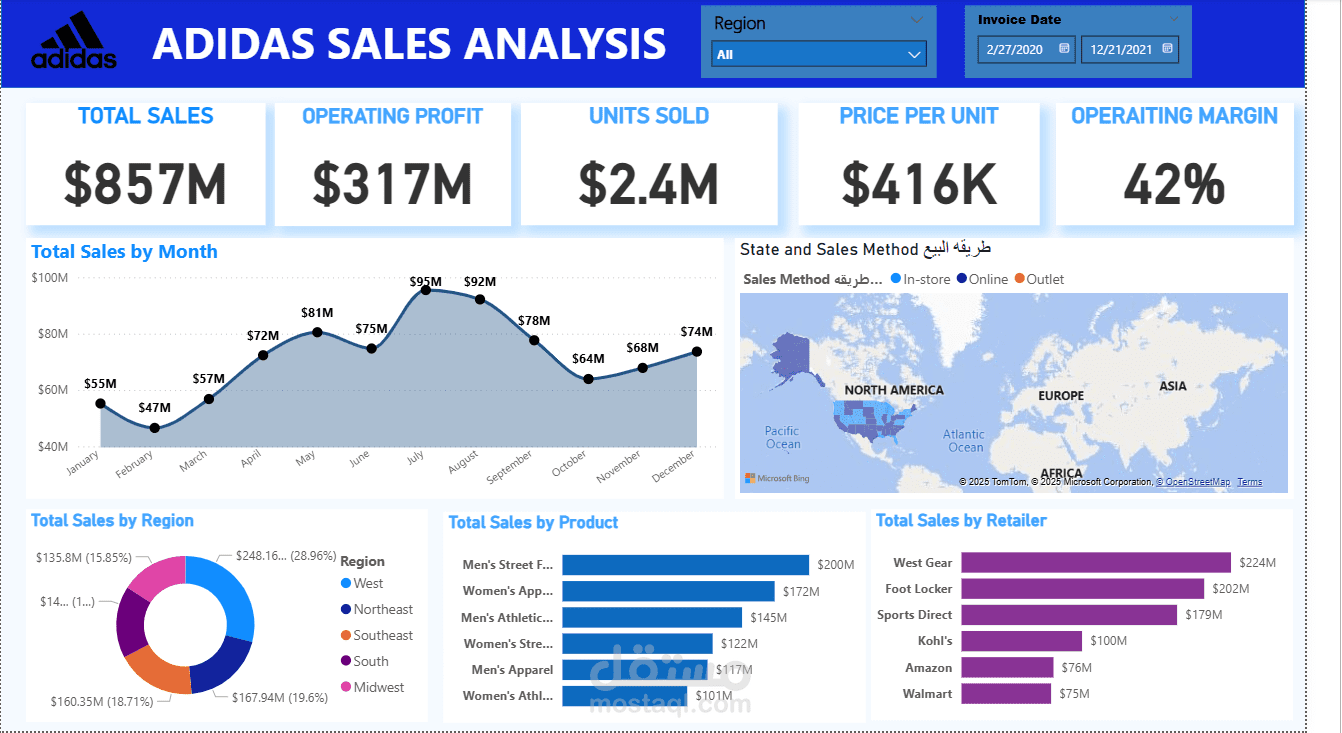The image size is (1342, 733).
Task: Select the November $68M data point
Action: point(643,368)
